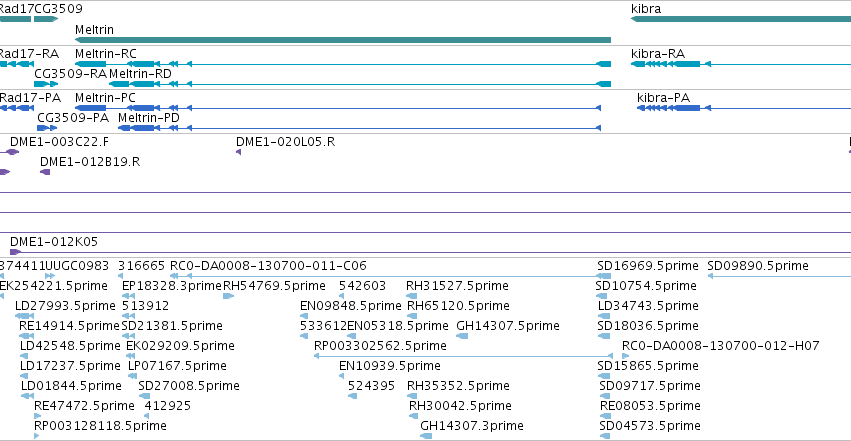Select the LD17237.5prime label
851x441 pixels.
tap(70, 366)
